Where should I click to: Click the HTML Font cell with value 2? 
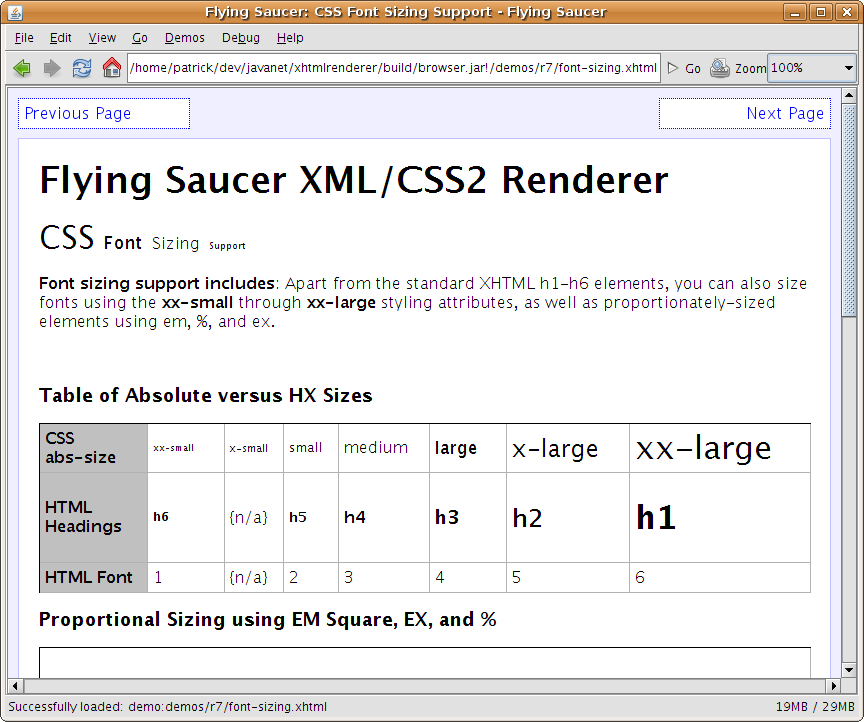tap(311, 578)
